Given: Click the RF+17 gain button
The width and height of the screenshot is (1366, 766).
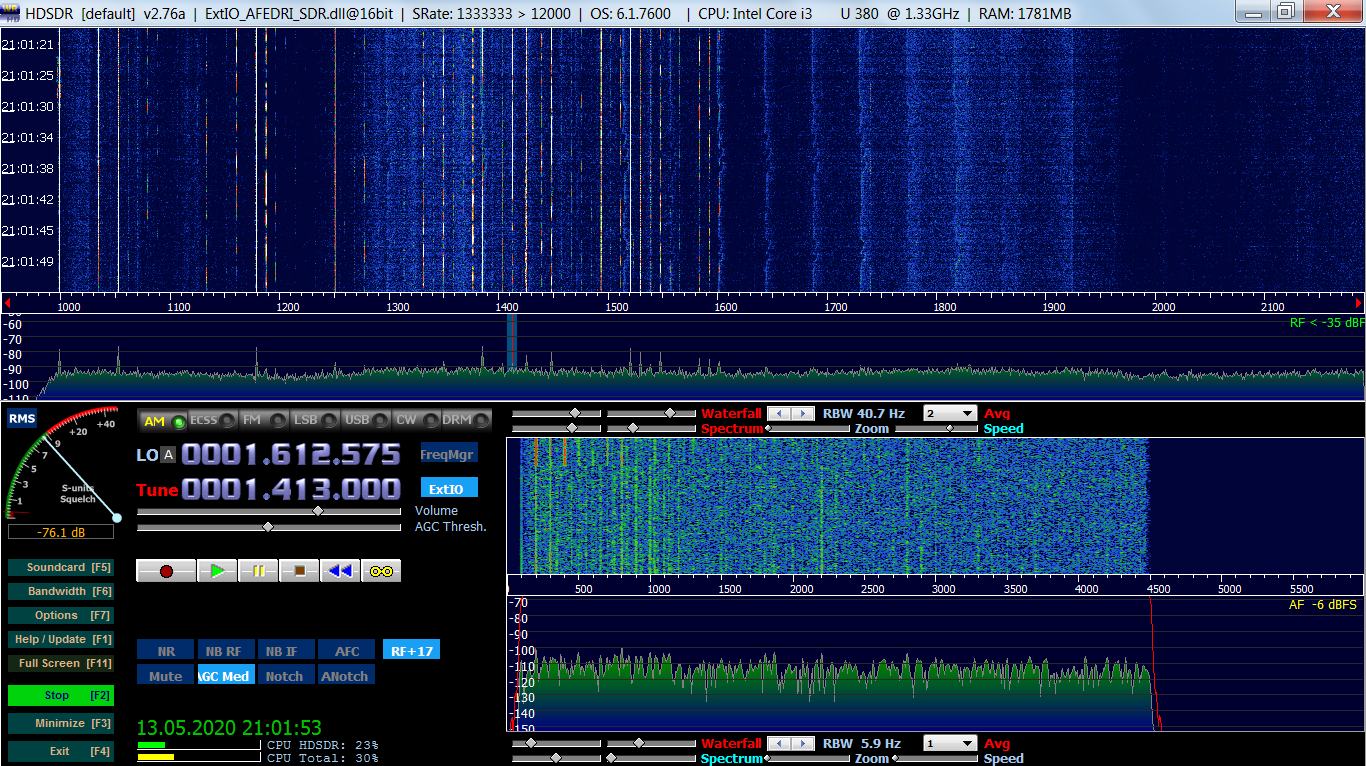Looking at the screenshot, I should click(411, 651).
